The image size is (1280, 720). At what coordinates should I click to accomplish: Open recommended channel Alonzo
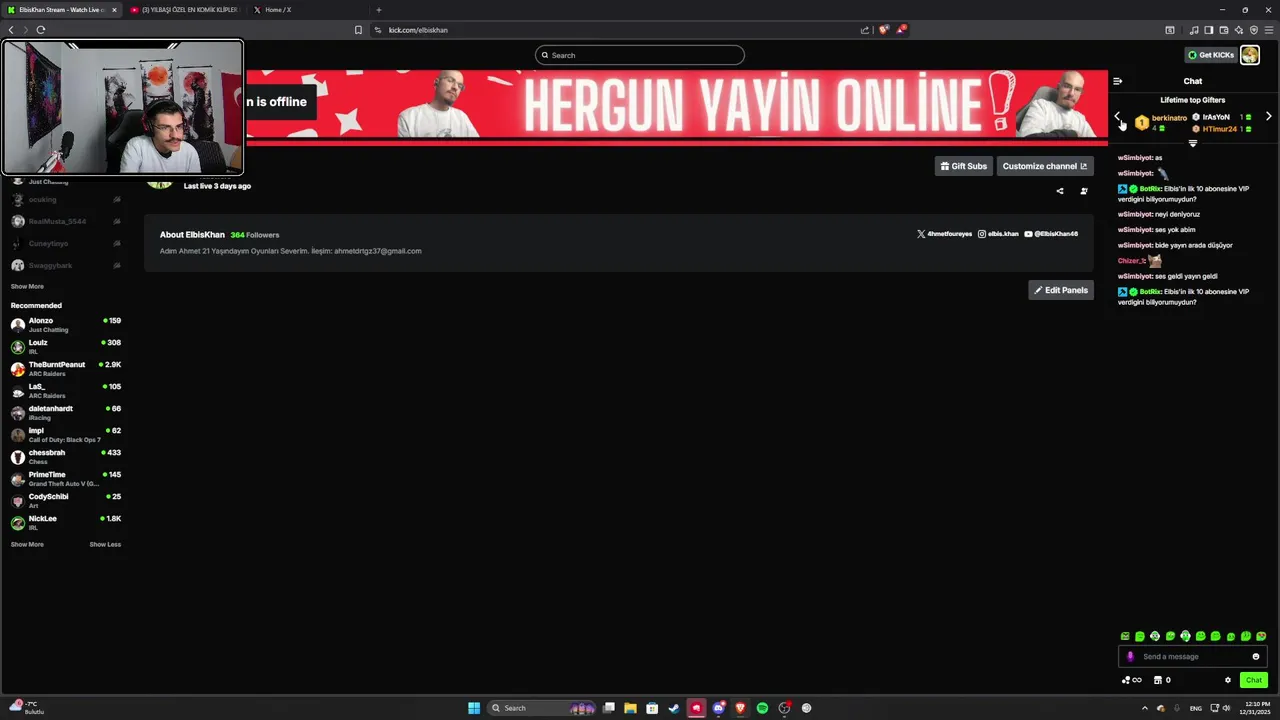(x=66, y=325)
